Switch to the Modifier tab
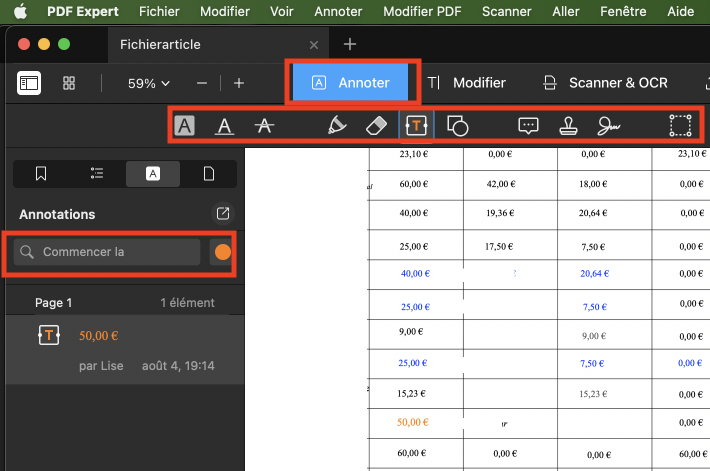The width and height of the screenshot is (710, 471). pos(467,83)
